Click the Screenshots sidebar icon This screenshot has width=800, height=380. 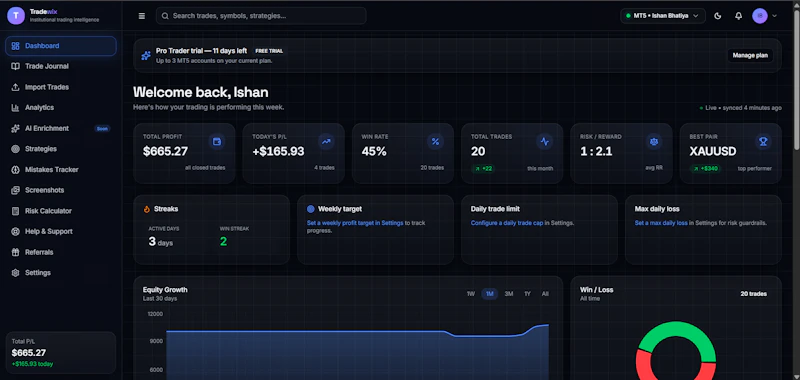pos(15,190)
